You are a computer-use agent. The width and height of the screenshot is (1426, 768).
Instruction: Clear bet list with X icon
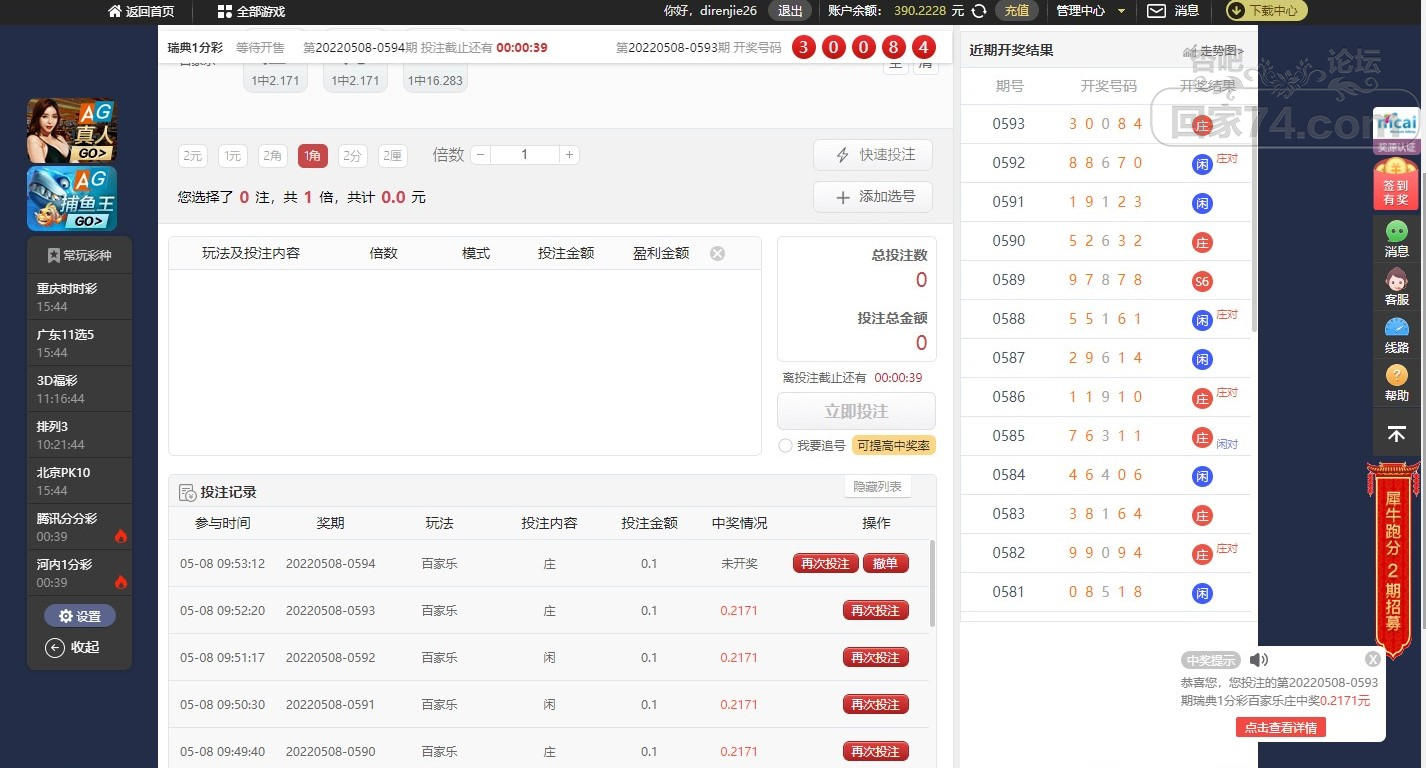(x=717, y=253)
